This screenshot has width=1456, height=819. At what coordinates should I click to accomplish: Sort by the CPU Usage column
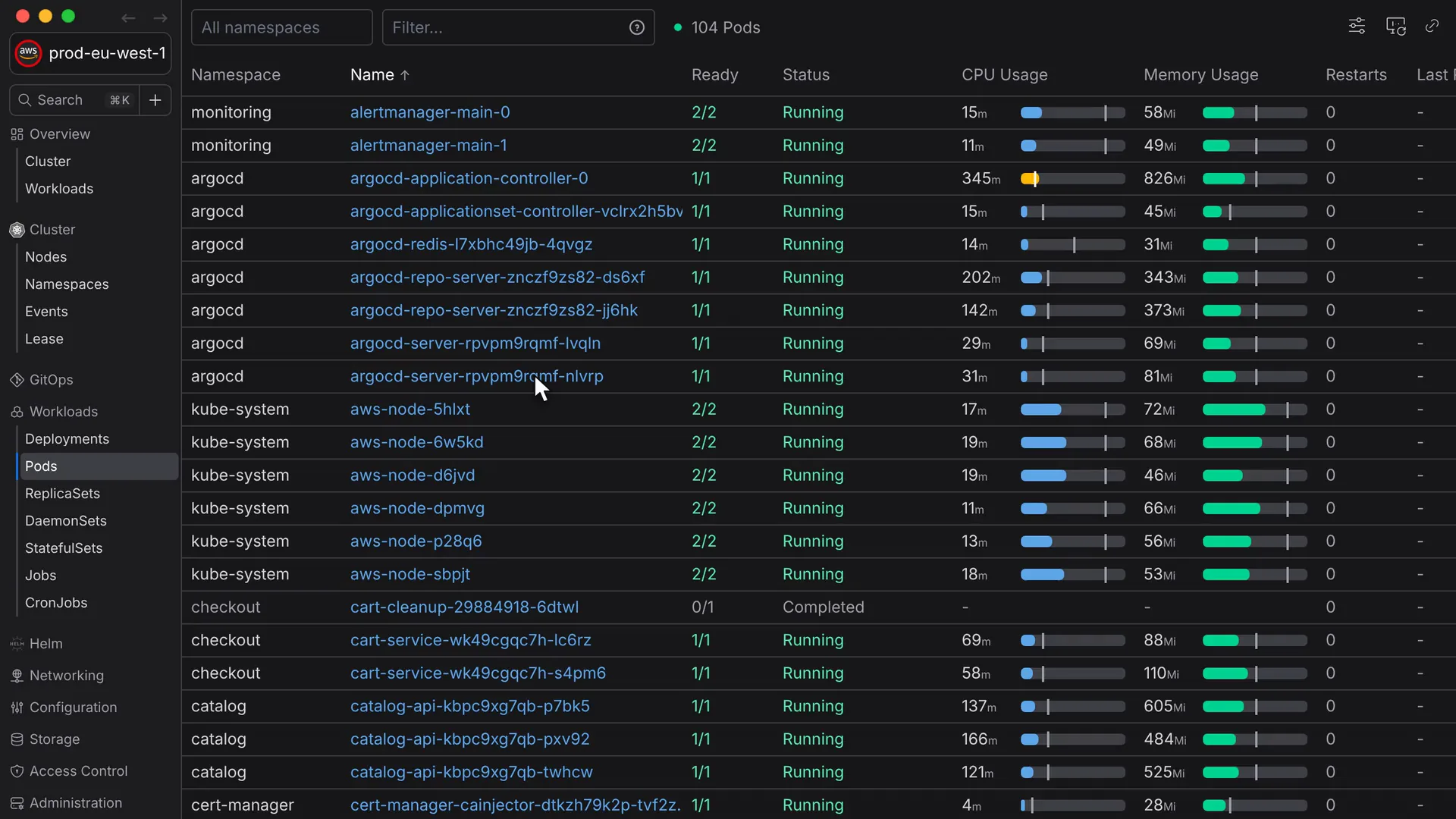1005,75
